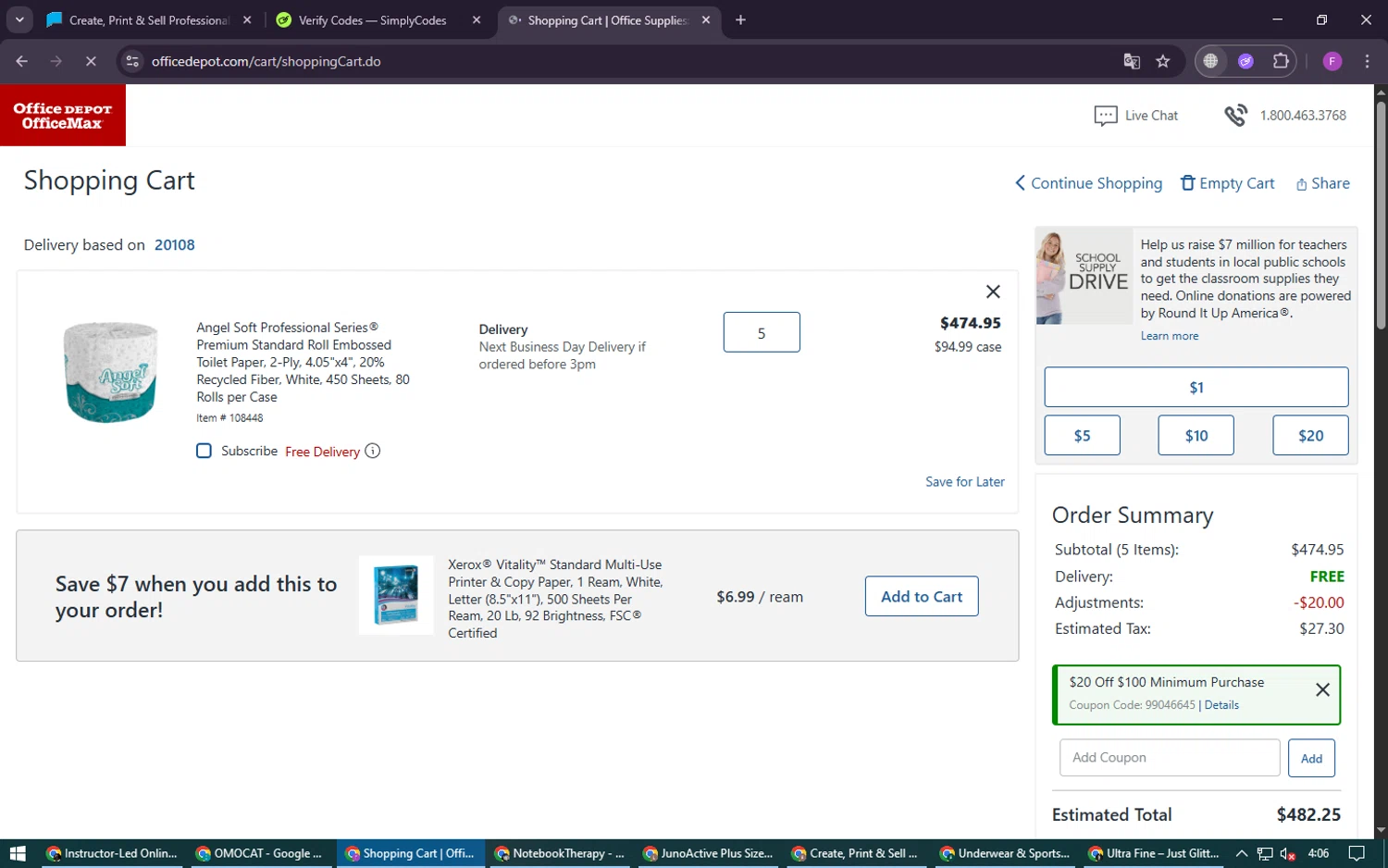Click in the Add Coupon input field
Viewport: 1388px width, 868px height.
(x=1170, y=758)
